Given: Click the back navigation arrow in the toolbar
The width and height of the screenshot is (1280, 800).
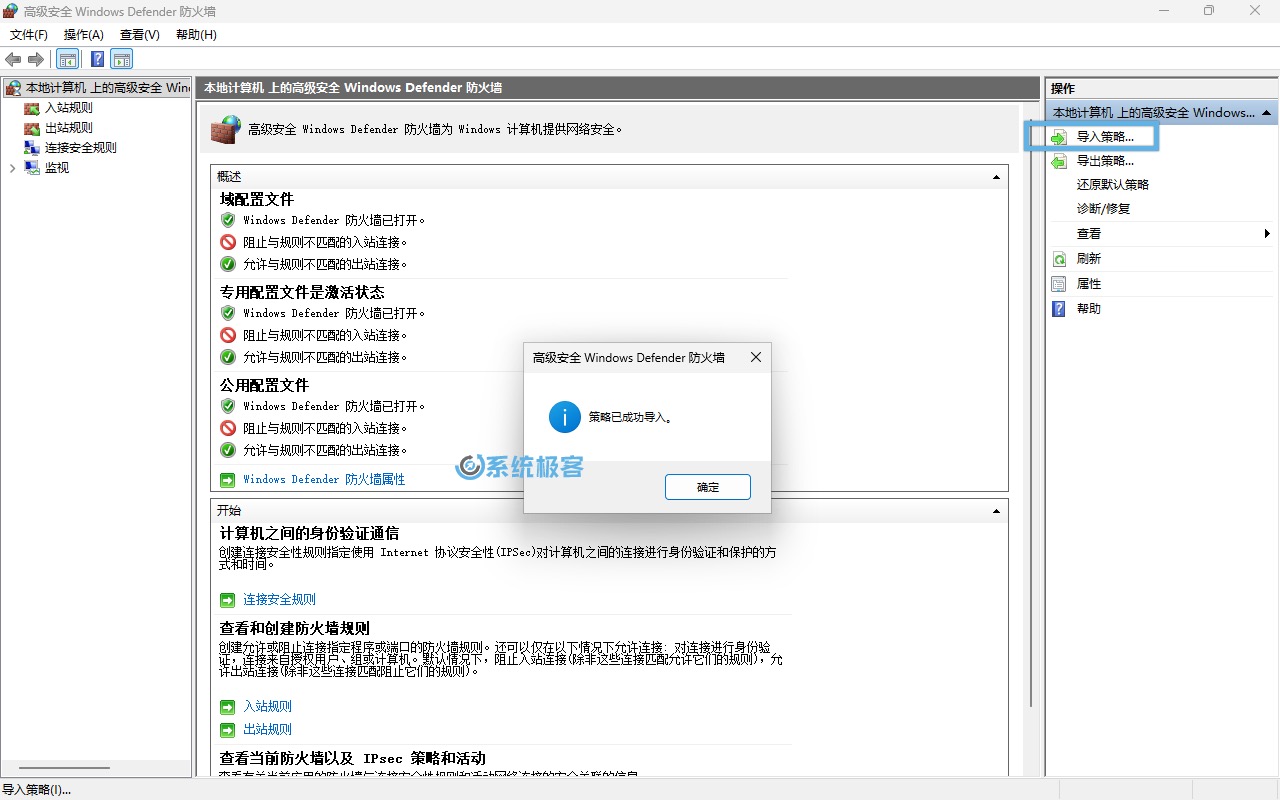Looking at the screenshot, I should [12, 58].
